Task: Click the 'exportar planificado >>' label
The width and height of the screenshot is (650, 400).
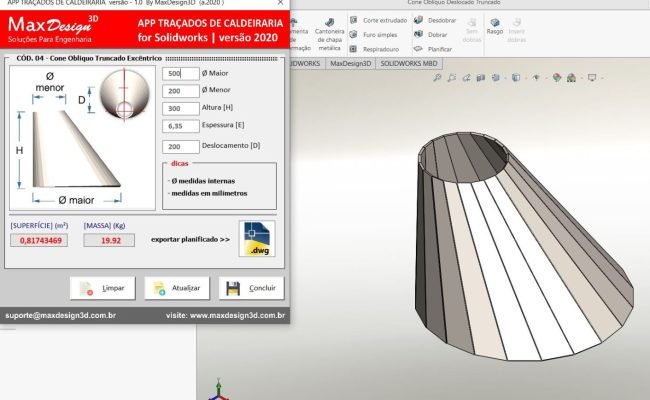Action: pos(190,240)
